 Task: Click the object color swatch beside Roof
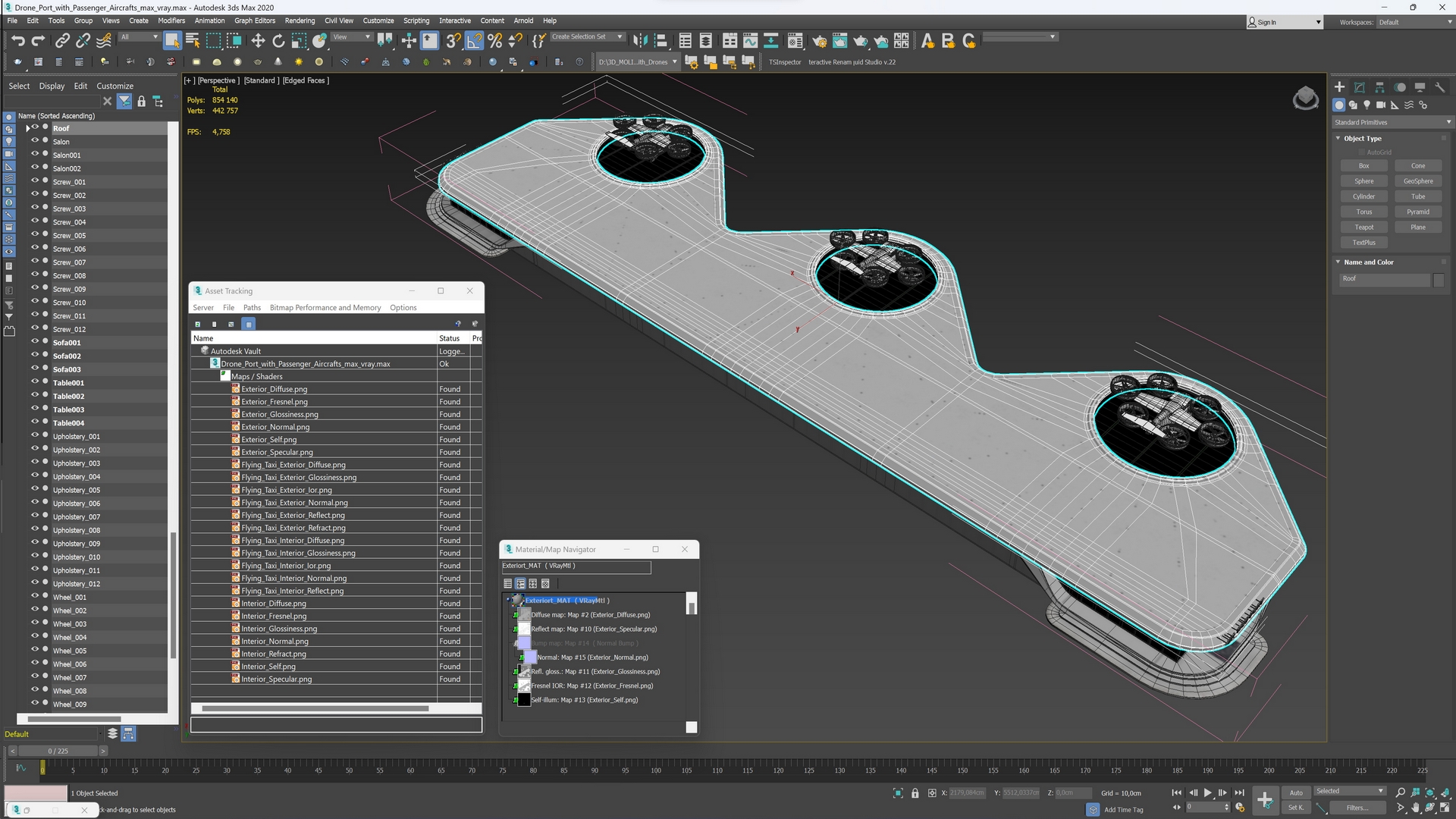tap(1439, 279)
